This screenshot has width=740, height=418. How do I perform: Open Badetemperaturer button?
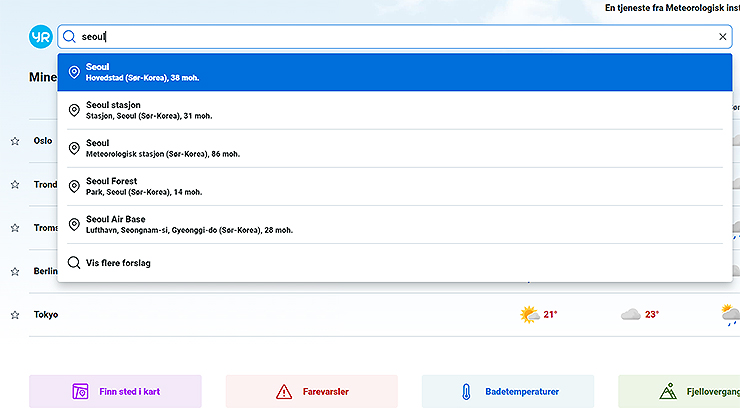tap(508, 392)
